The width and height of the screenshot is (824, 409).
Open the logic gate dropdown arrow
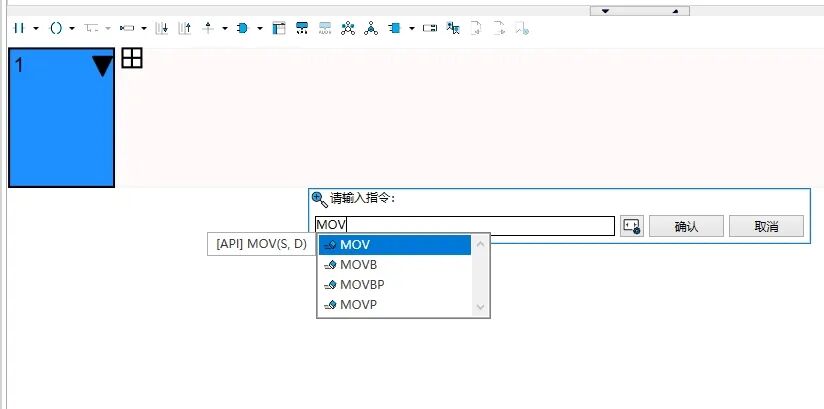[x=259, y=28]
